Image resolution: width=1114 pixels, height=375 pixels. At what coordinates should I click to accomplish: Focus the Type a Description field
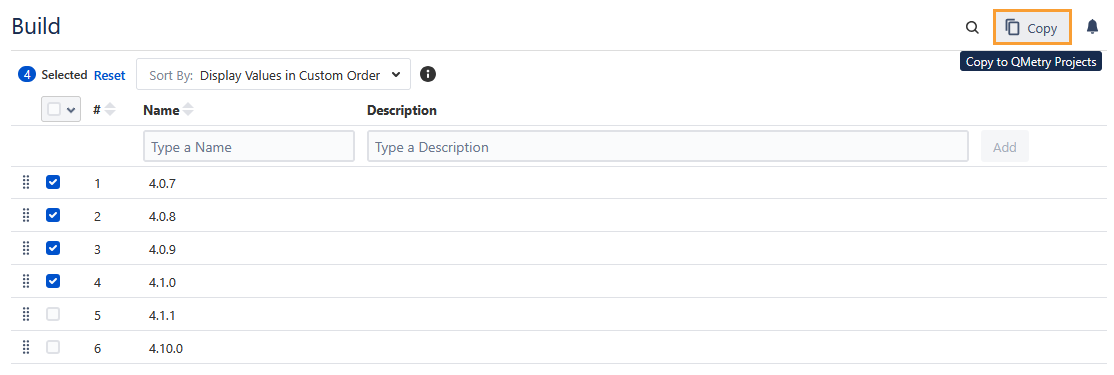[668, 146]
